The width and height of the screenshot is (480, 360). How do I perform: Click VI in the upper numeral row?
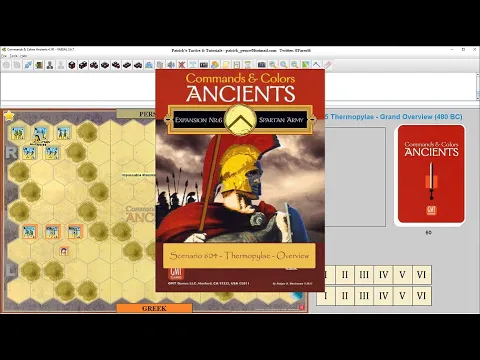[422, 275]
